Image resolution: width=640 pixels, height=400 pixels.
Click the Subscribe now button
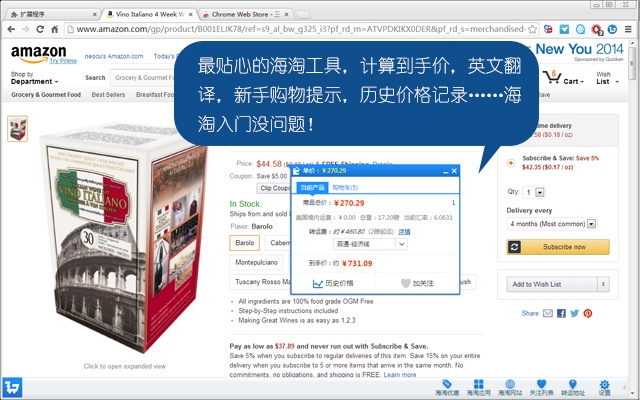[558, 247]
